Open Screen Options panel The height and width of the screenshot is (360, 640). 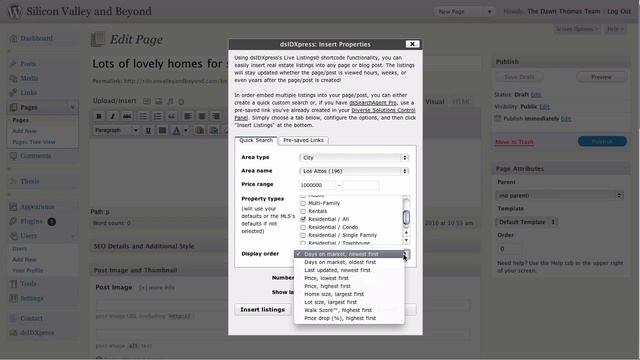577,29
